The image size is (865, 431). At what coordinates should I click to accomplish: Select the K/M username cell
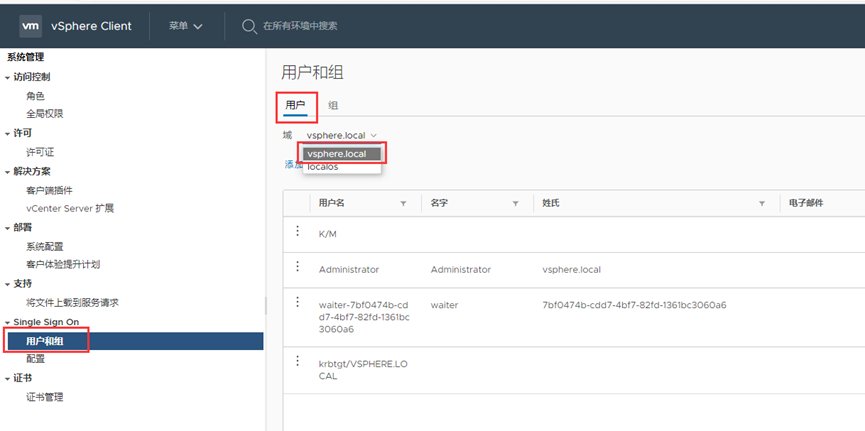point(328,234)
